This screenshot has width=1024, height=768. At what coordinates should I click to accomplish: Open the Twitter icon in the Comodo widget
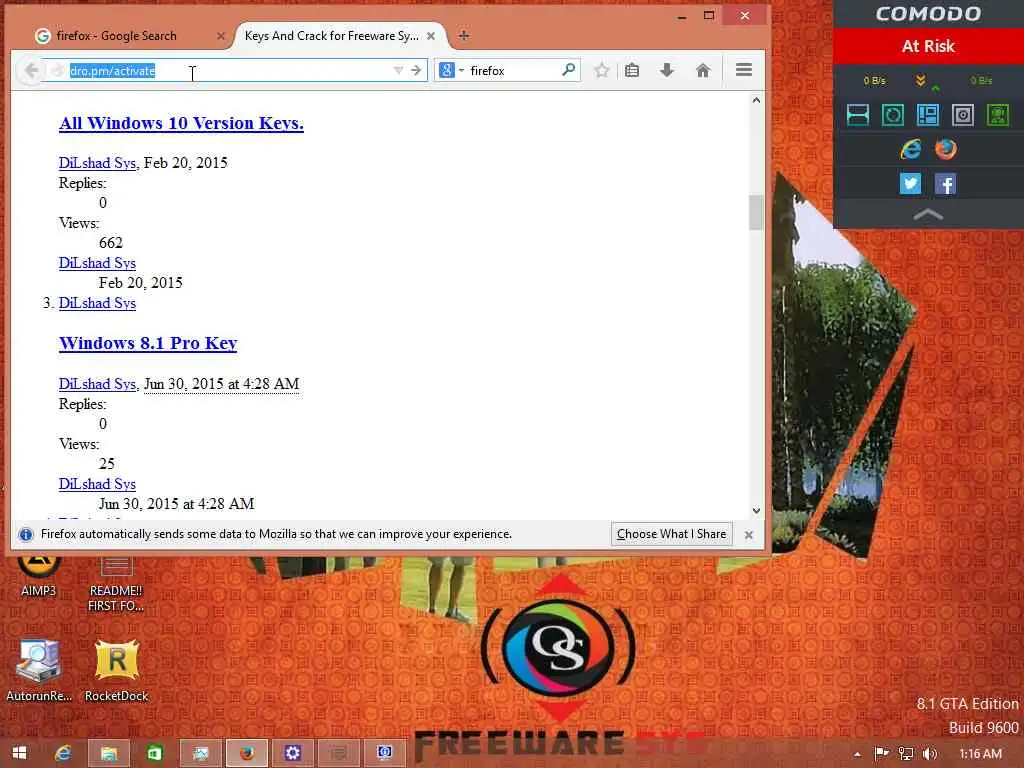910,184
